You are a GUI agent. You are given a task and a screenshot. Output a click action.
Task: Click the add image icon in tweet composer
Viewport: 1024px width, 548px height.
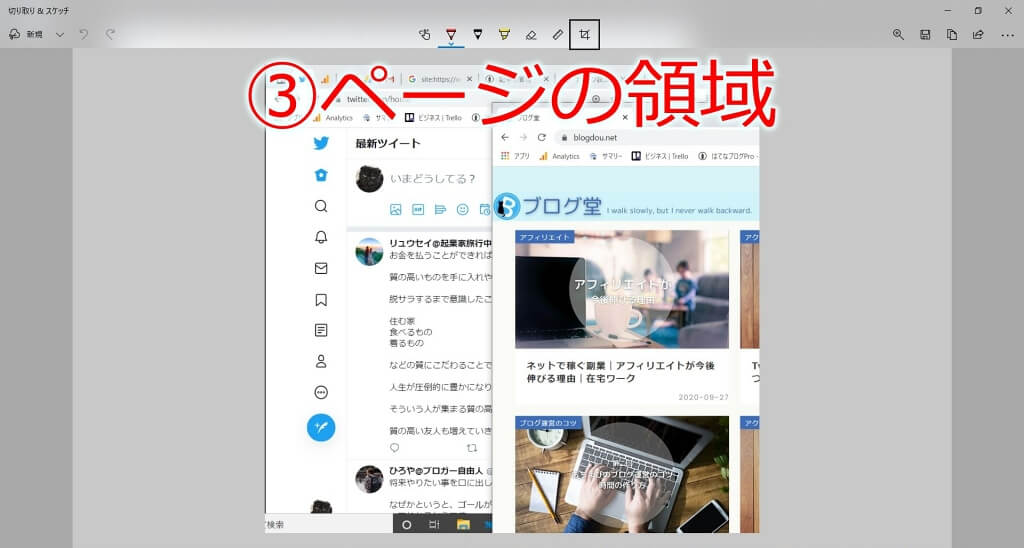(396, 210)
